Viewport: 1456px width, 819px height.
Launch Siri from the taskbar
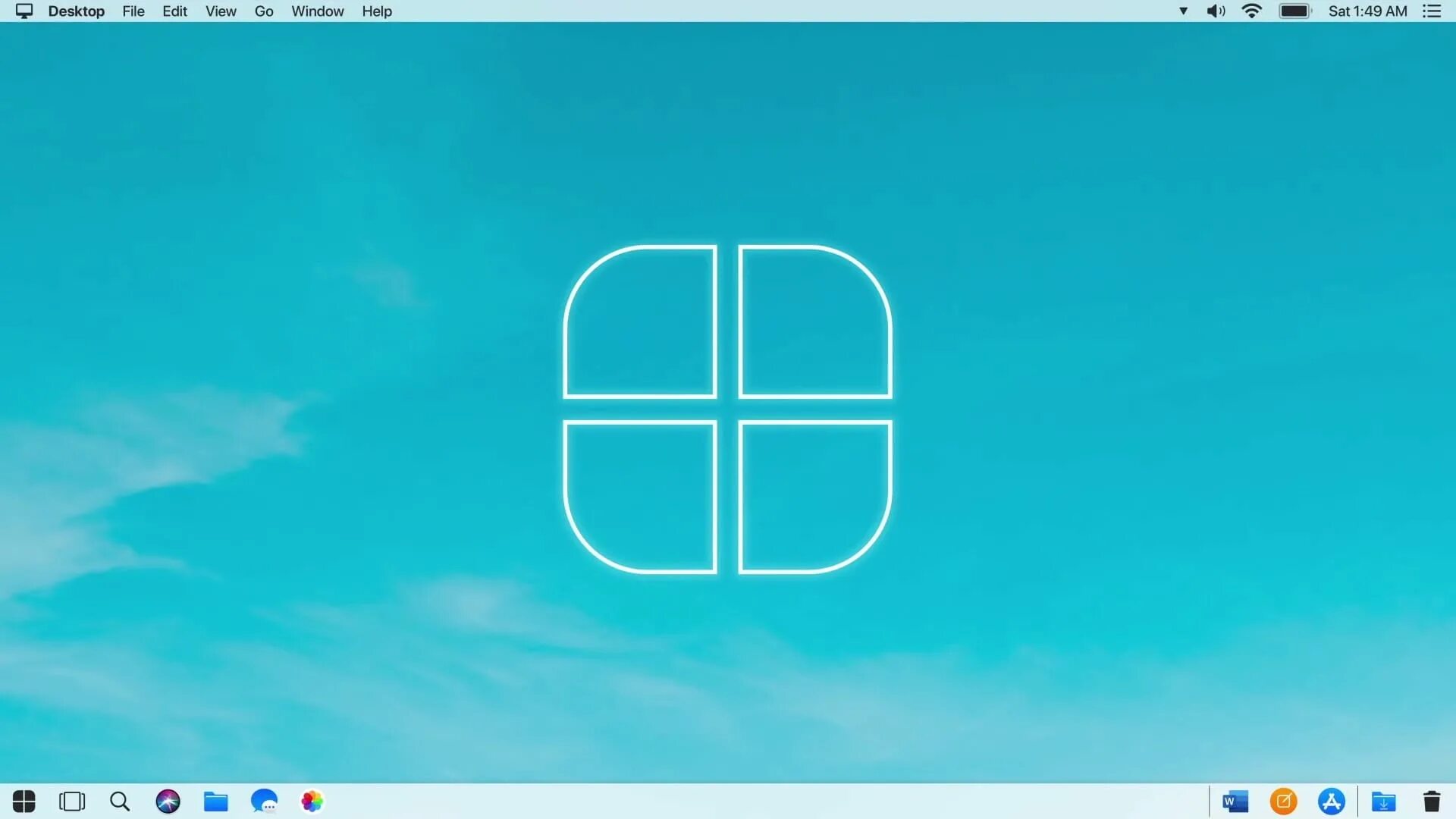pos(168,802)
